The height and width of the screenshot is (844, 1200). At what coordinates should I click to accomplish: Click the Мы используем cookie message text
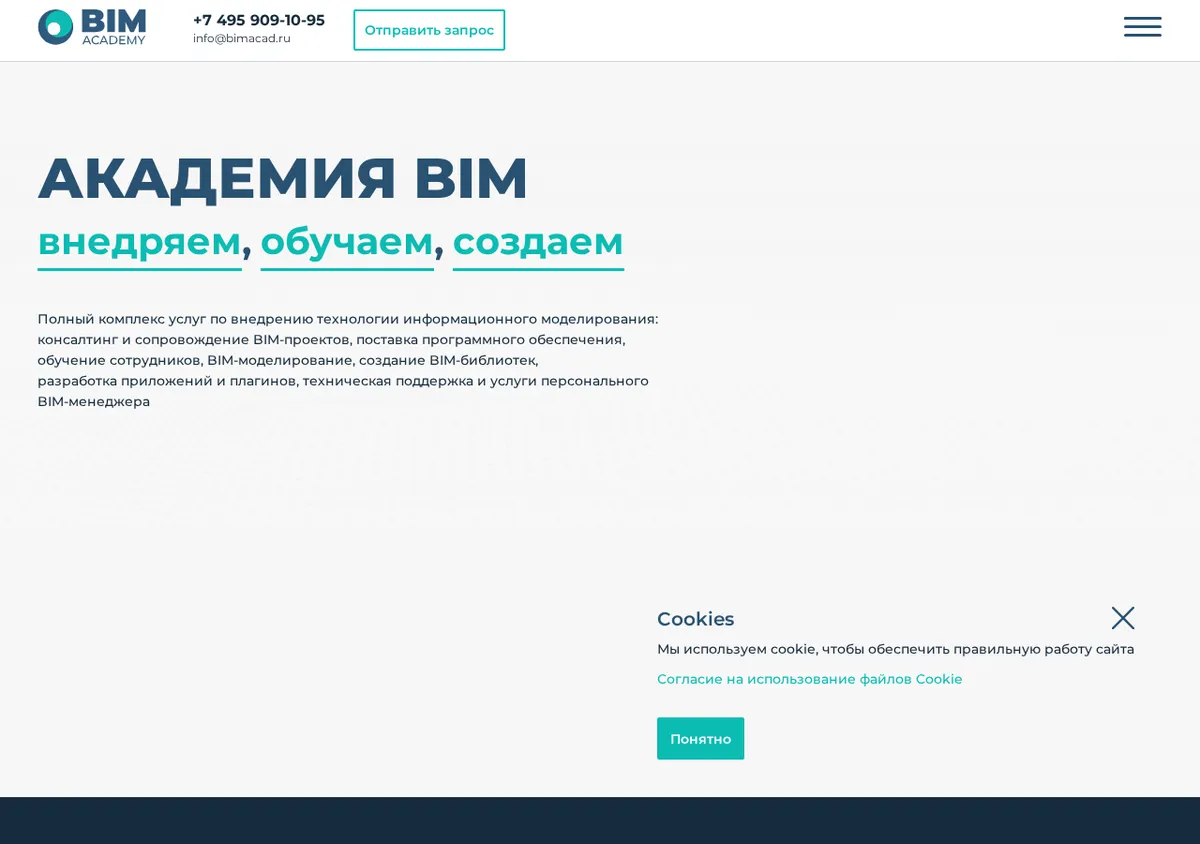[x=895, y=649]
